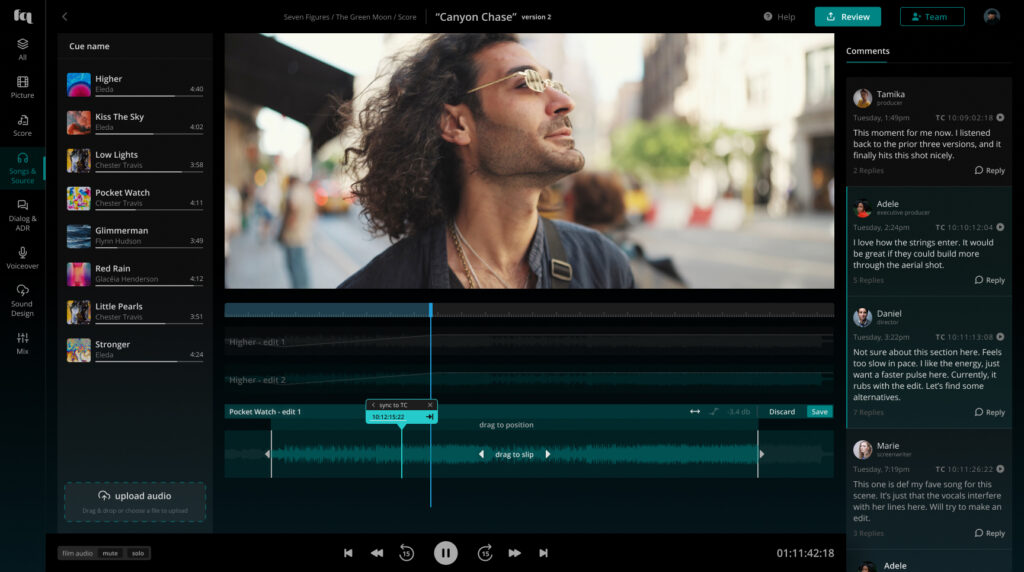Image resolution: width=1024 pixels, height=572 pixels.
Task: Select the Sound Design sidebar icon
Action: tap(22, 290)
